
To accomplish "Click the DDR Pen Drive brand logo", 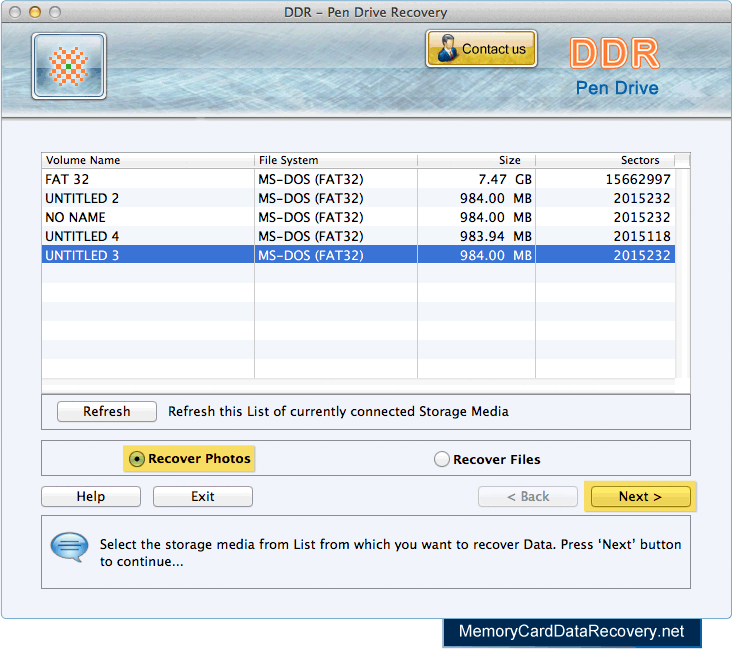I will tap(616, 67).
